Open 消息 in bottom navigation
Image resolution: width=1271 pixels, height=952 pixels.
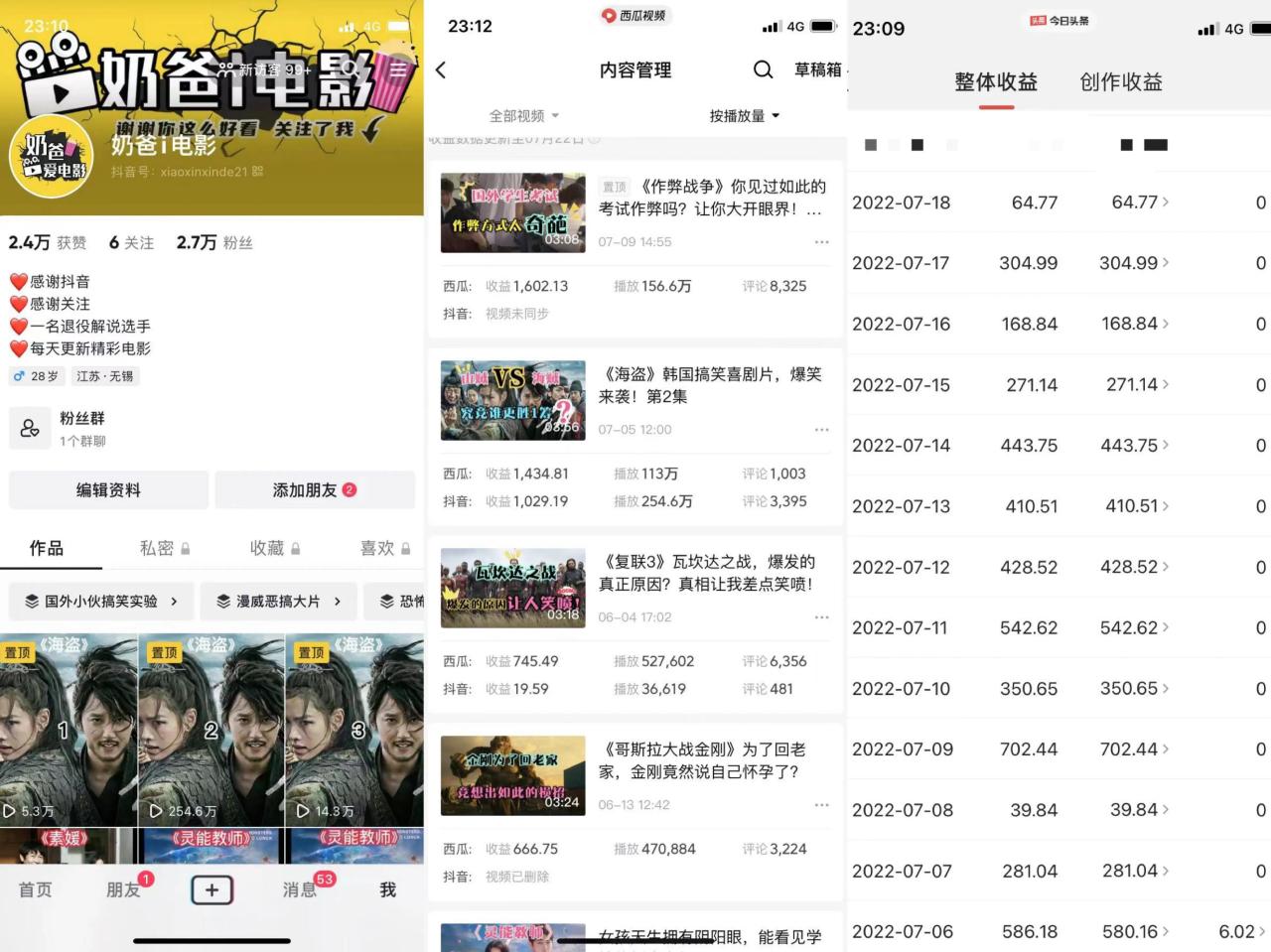click(300, 889)
